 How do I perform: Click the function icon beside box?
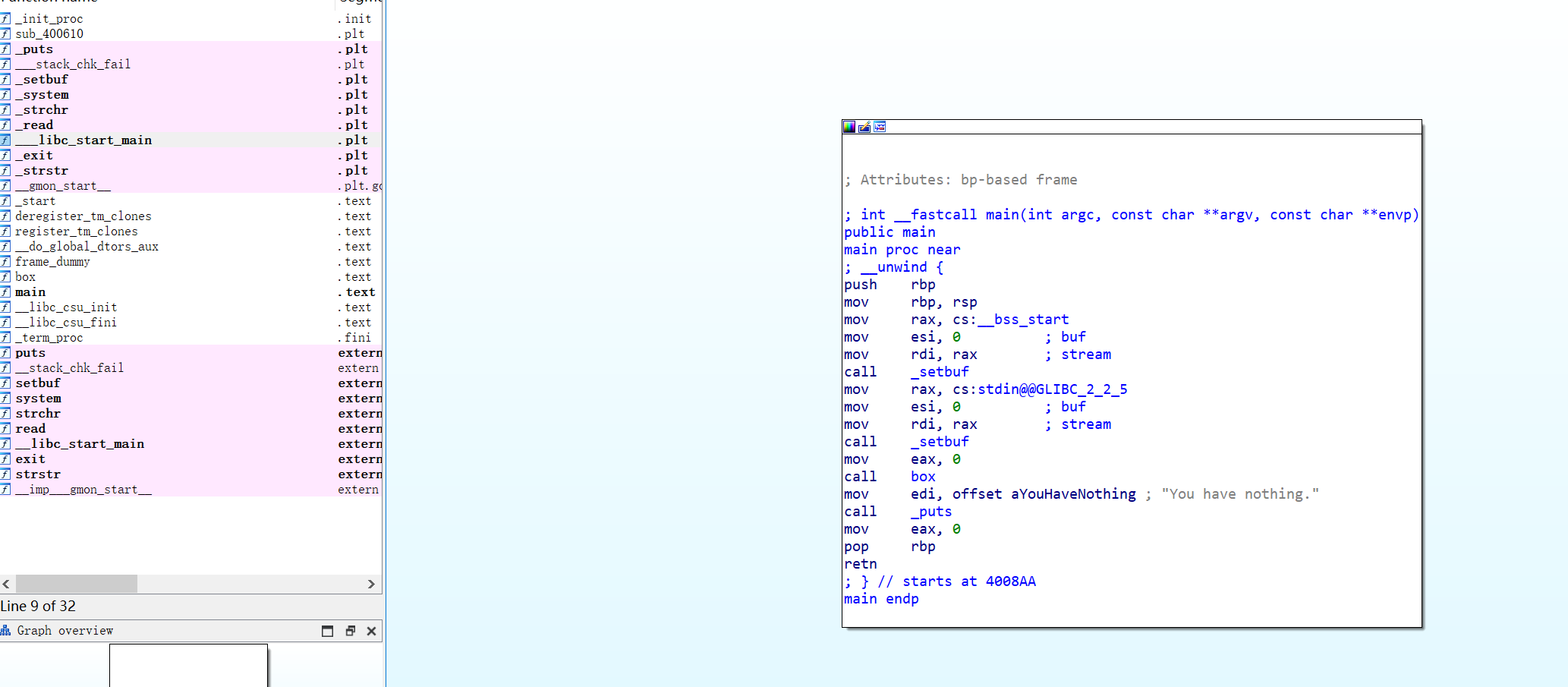tap(5, 277)
